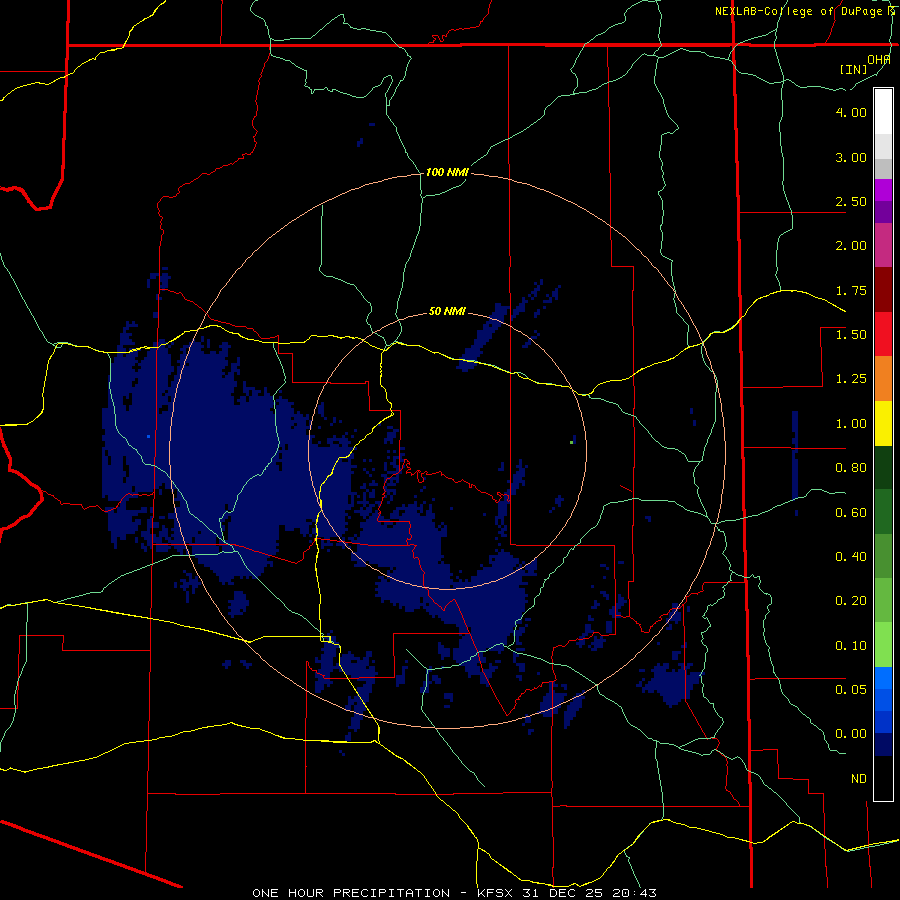This screenshot has width=900, height=900.
Task: Click the 1.50 legend value
Action: 851,335
